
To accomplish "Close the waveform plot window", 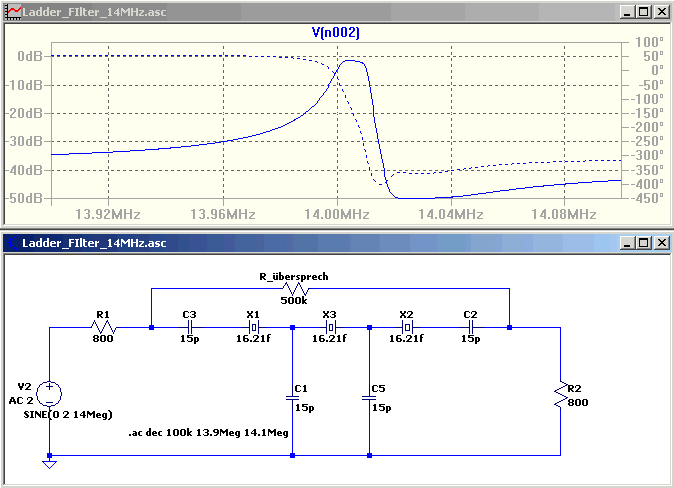I will 662,12.
